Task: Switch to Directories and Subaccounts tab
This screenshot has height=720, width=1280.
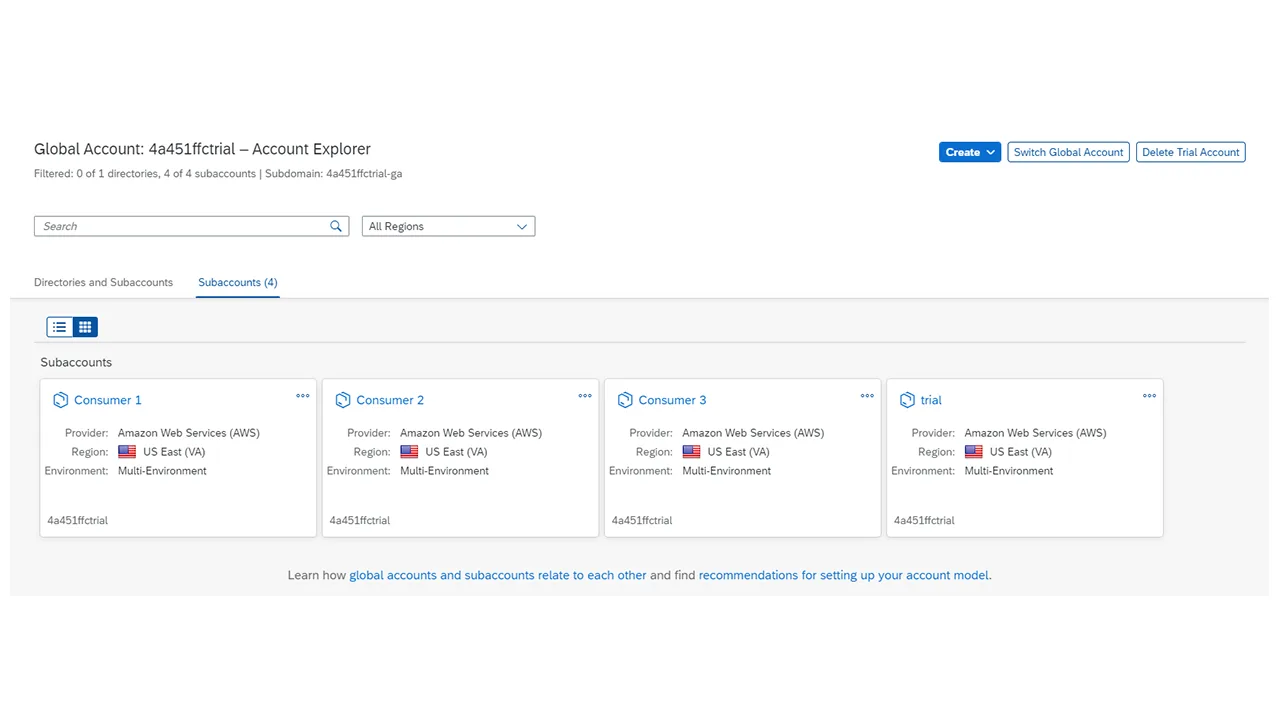Action: pos(103,282)
